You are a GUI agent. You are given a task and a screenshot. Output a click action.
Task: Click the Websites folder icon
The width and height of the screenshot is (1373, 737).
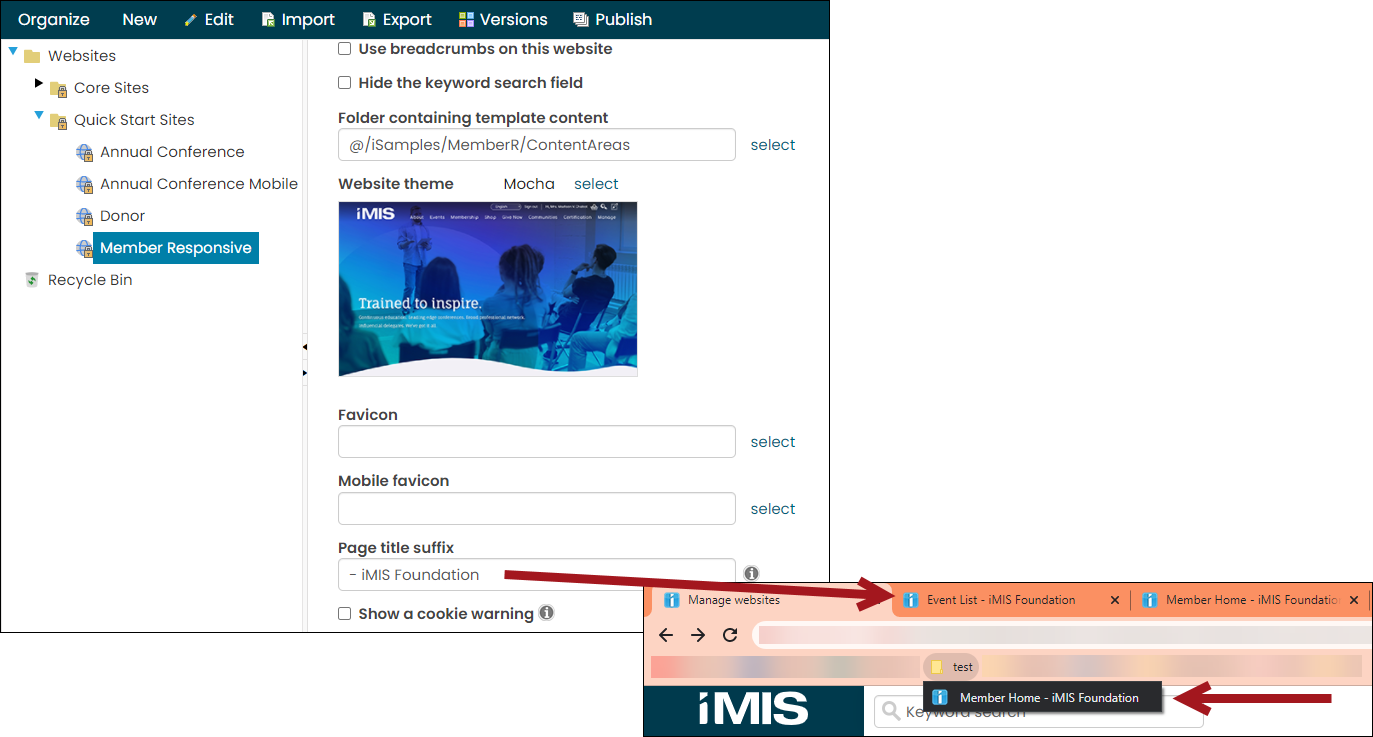point(32,56)
